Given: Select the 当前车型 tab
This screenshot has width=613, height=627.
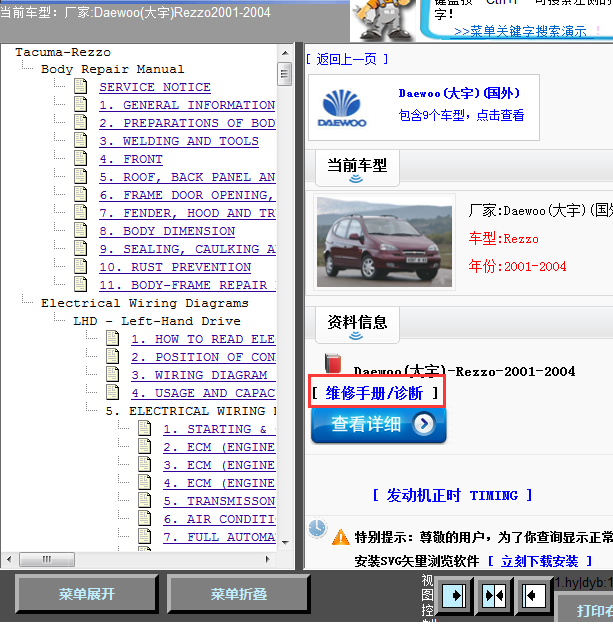Looking at the screenshot, I should point(357,168).
